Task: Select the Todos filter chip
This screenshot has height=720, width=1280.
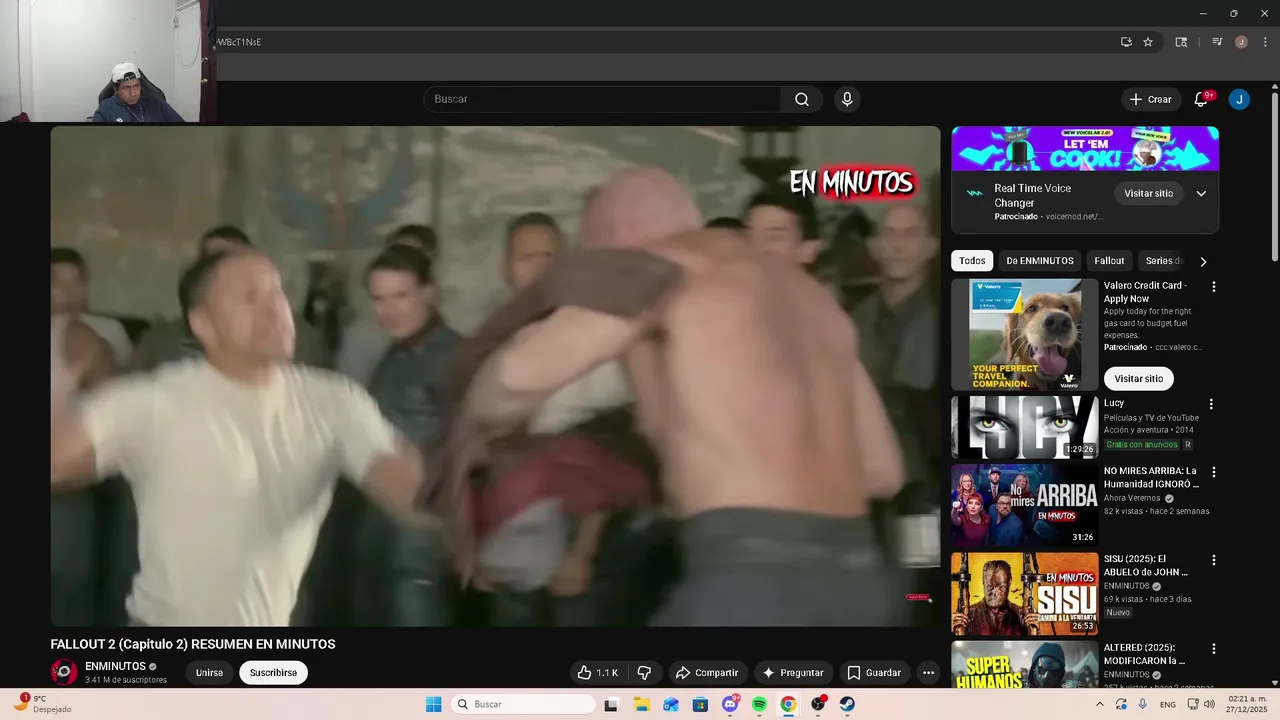Action: [x=972, y=261]
